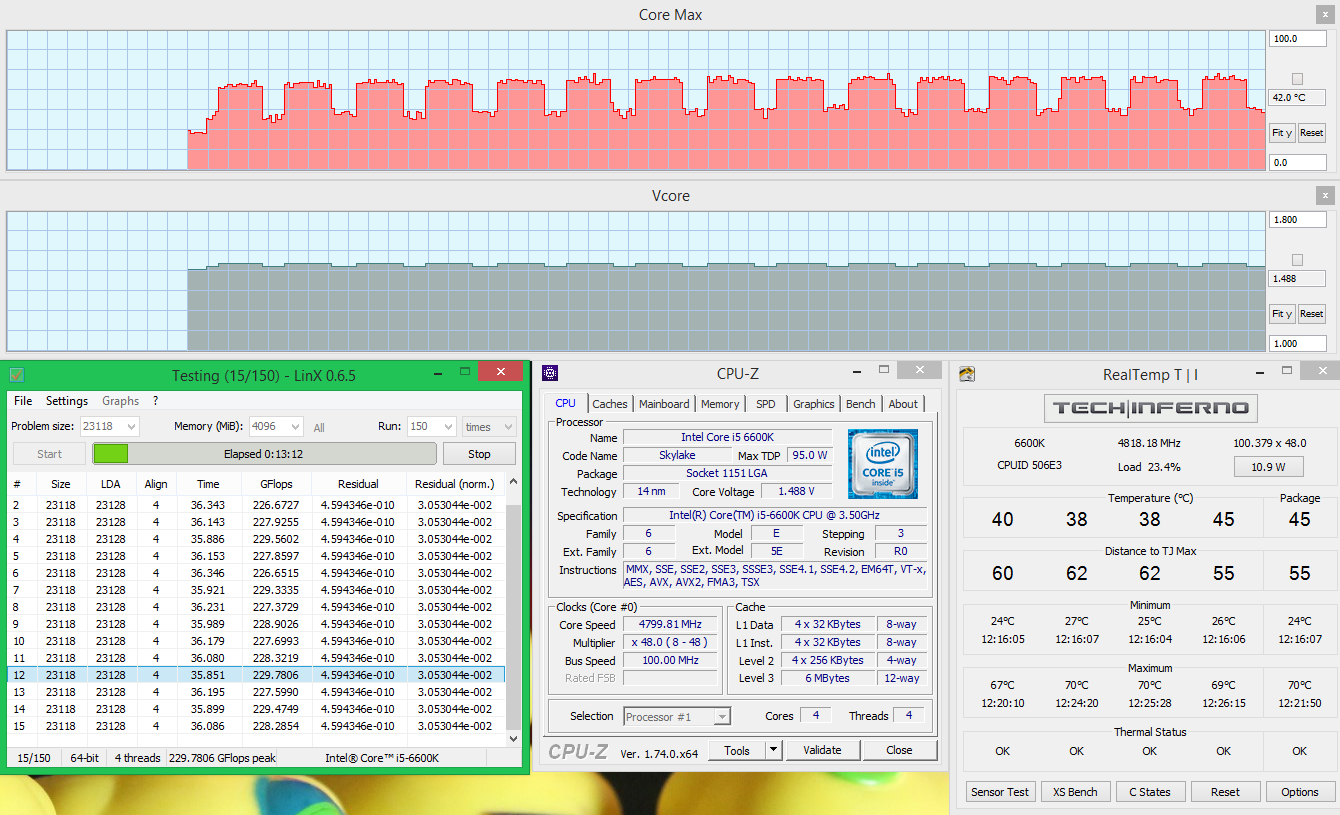Click the Core Speed value 4799.81 MHz
The image size is (1340, 815).
pos(669,624)
